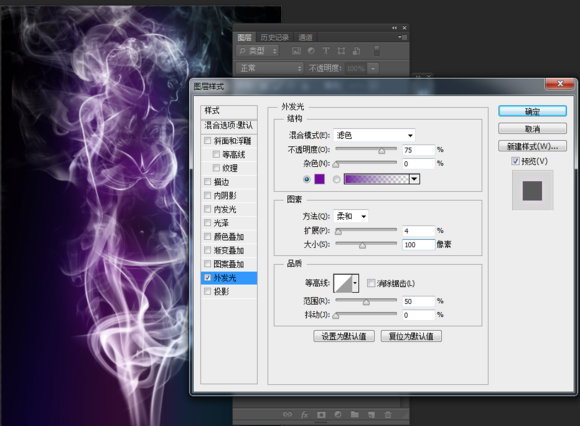Image resolution: width=580 pixels, height=426 pixels.
Task: Click the create new layer icon
Action: pyautogui.click(x=371, y=415)
